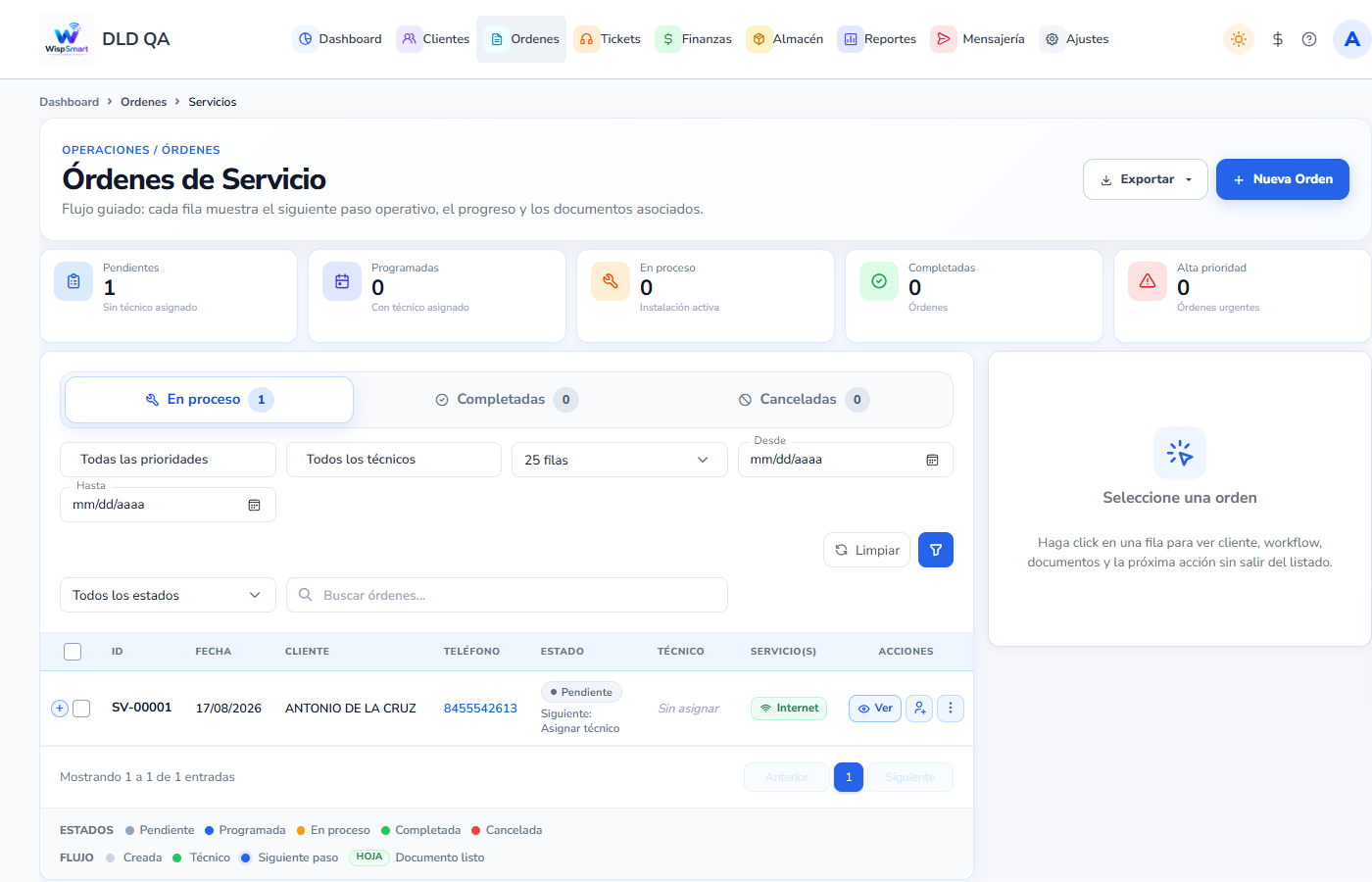Switch to the En proceso tab
1372x882 pixels.
click(209, 400)
